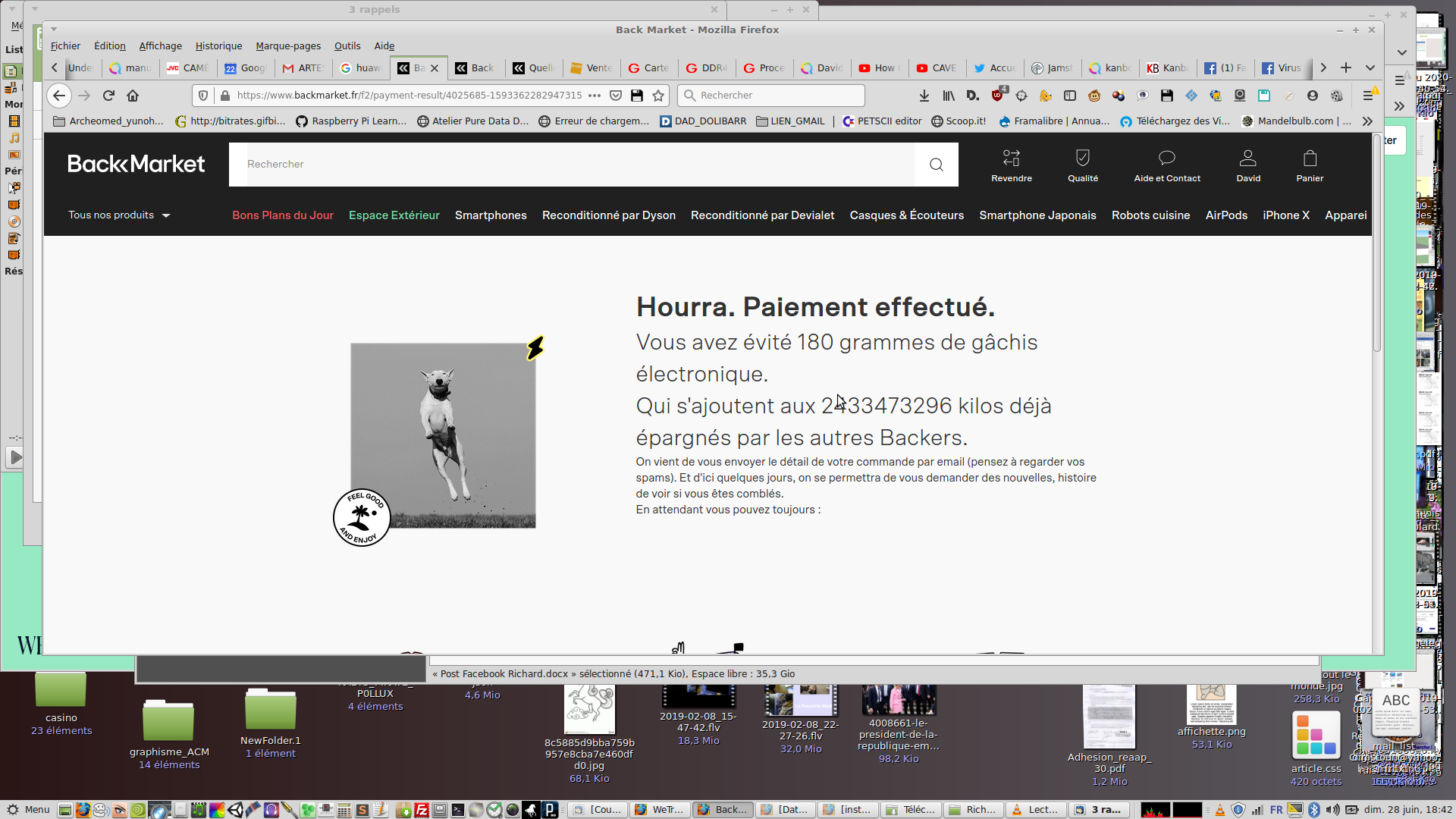
Task: Switch to the Vente tab
Action: [x=592, y=68]
